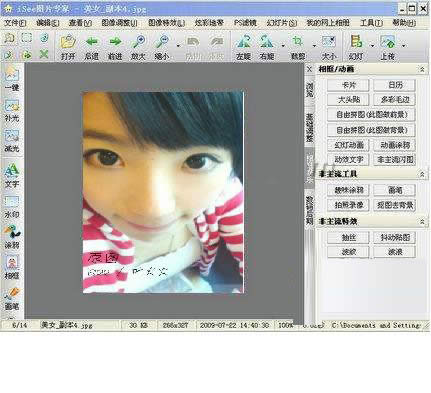
Task: Switch to the 基础调整 vertical tab
Action: coord(310,128)
